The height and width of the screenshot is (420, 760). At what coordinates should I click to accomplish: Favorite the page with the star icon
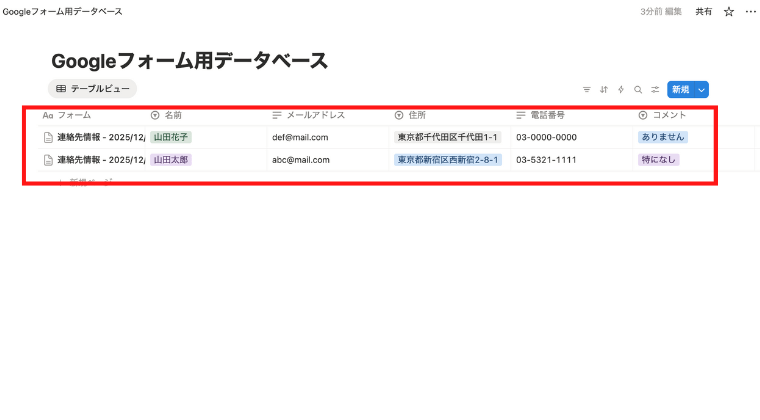tap(728, 12)
